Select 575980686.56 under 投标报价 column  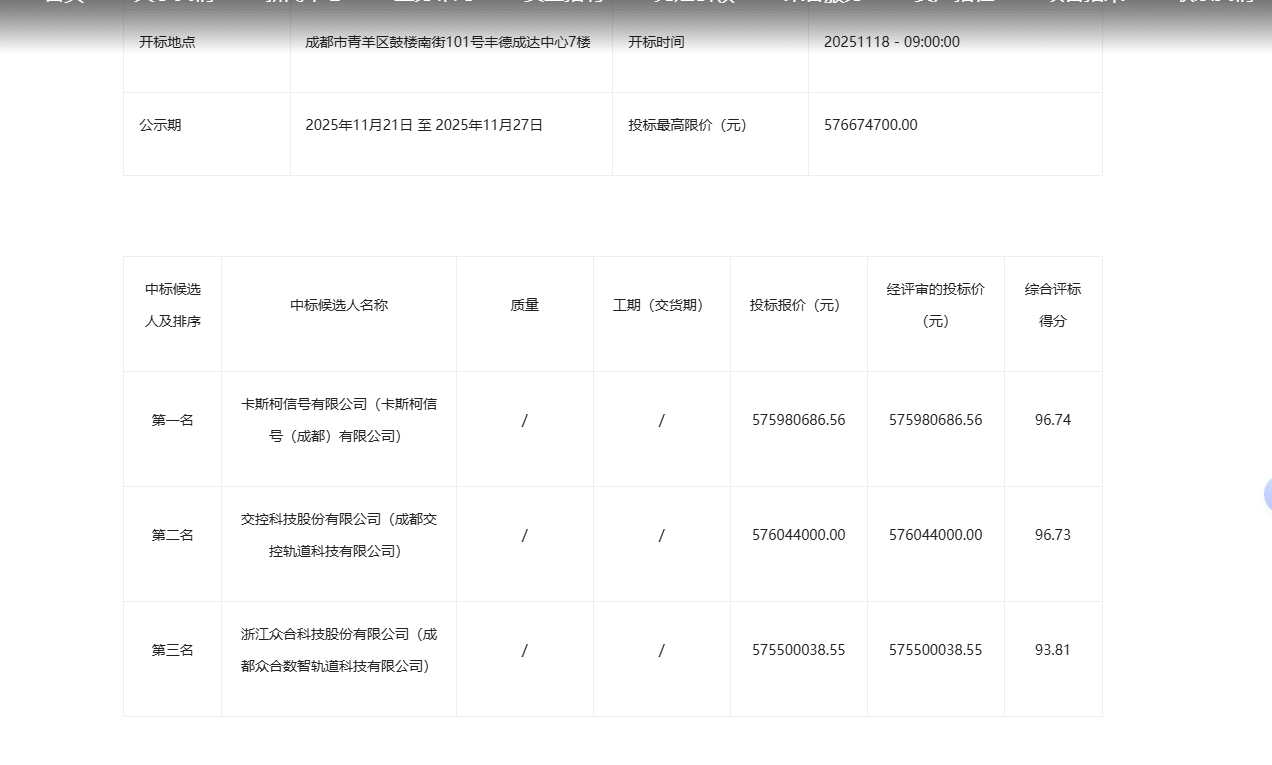point(799,420)
